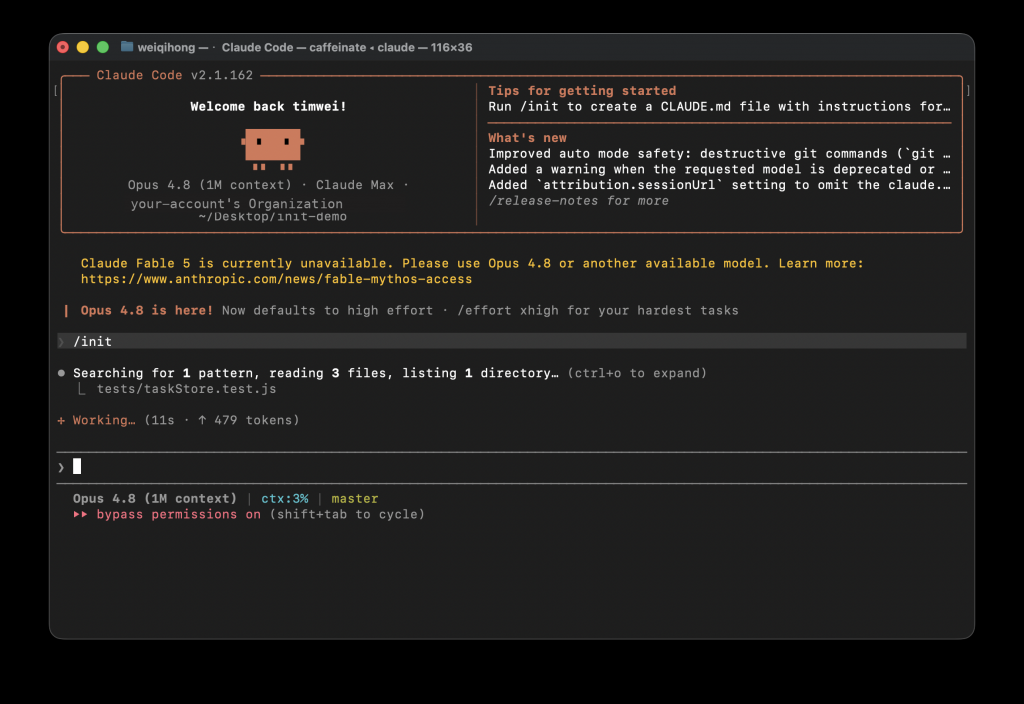Click the 'Claude Fable 5 is currently unavailable' warning
Screen dimensions: 1024x704
tap(472, 263)
